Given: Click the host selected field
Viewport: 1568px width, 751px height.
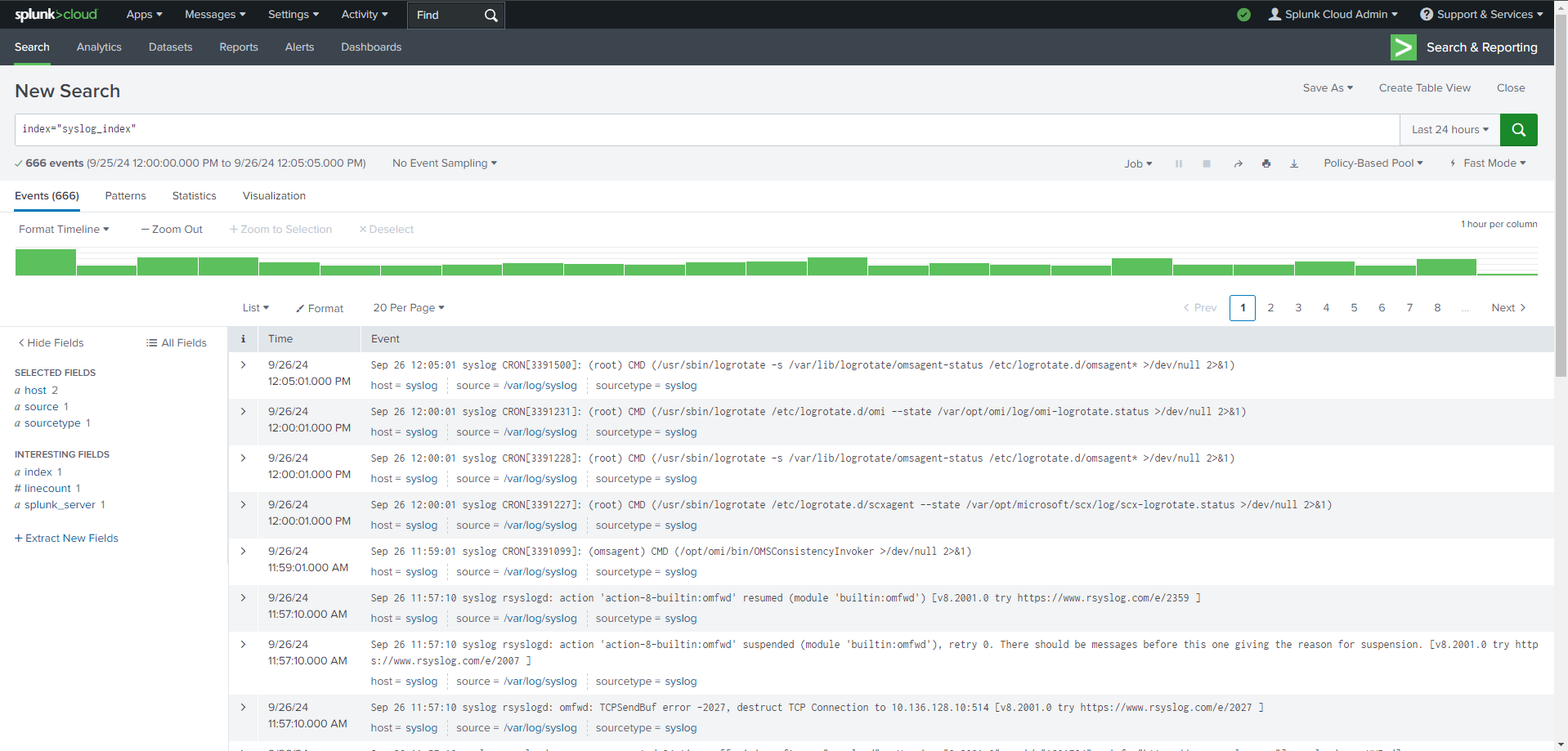Looking at the screenshot, I should 35,390.
